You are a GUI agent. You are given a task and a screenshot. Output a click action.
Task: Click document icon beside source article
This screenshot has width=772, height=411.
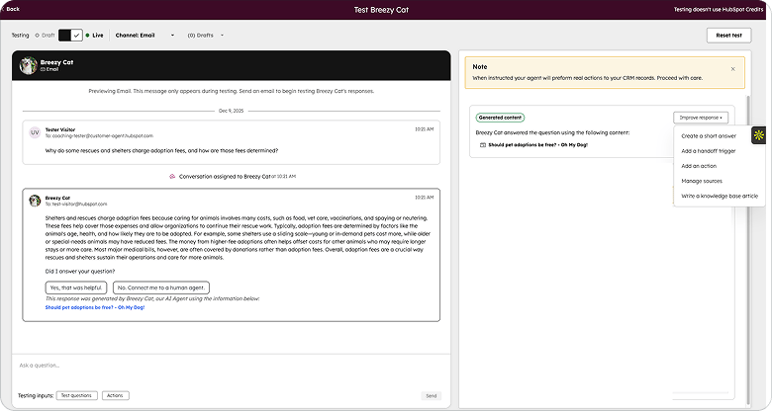coord(482,145)
